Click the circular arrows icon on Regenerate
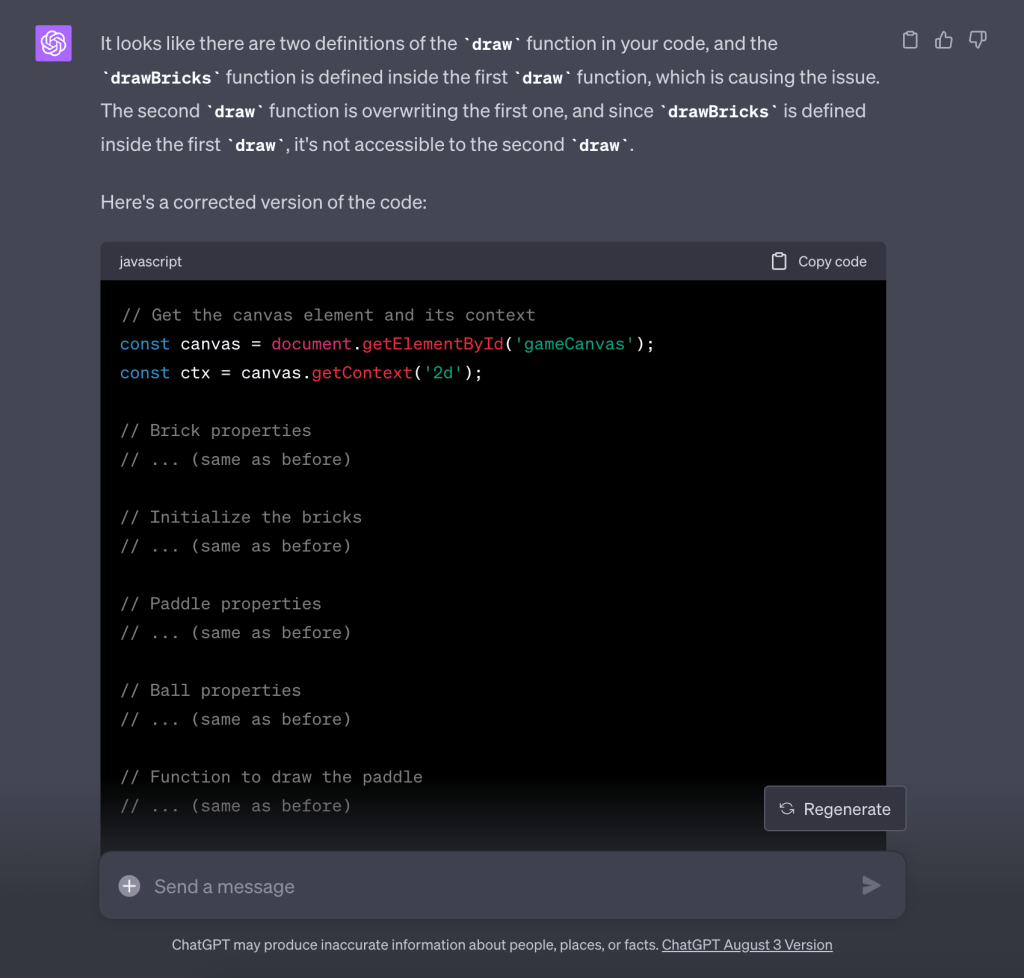This screenshot has width=1024, height=978. tap(787, 809)
